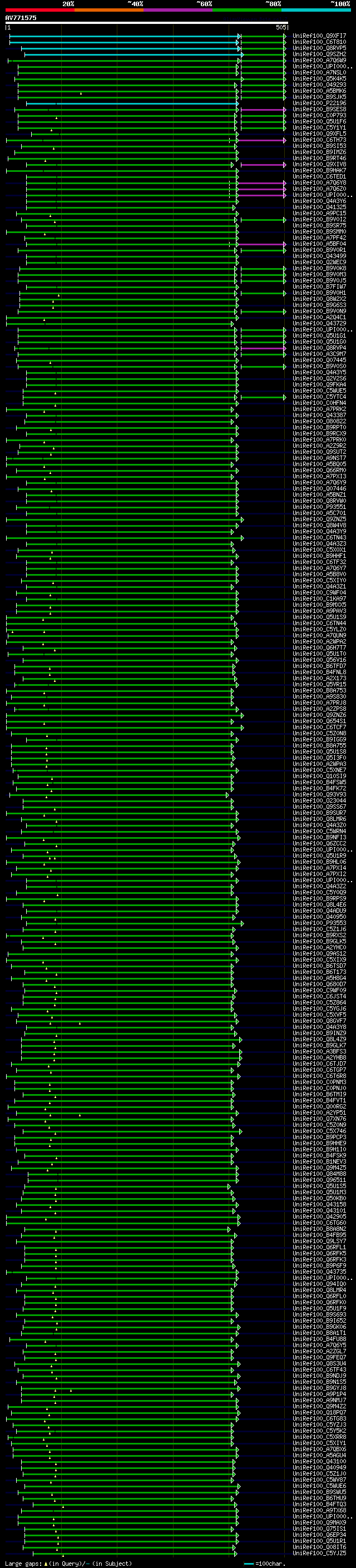Select label UniRef100_B9SES8
356x1568 pixels.
point(319,110)
